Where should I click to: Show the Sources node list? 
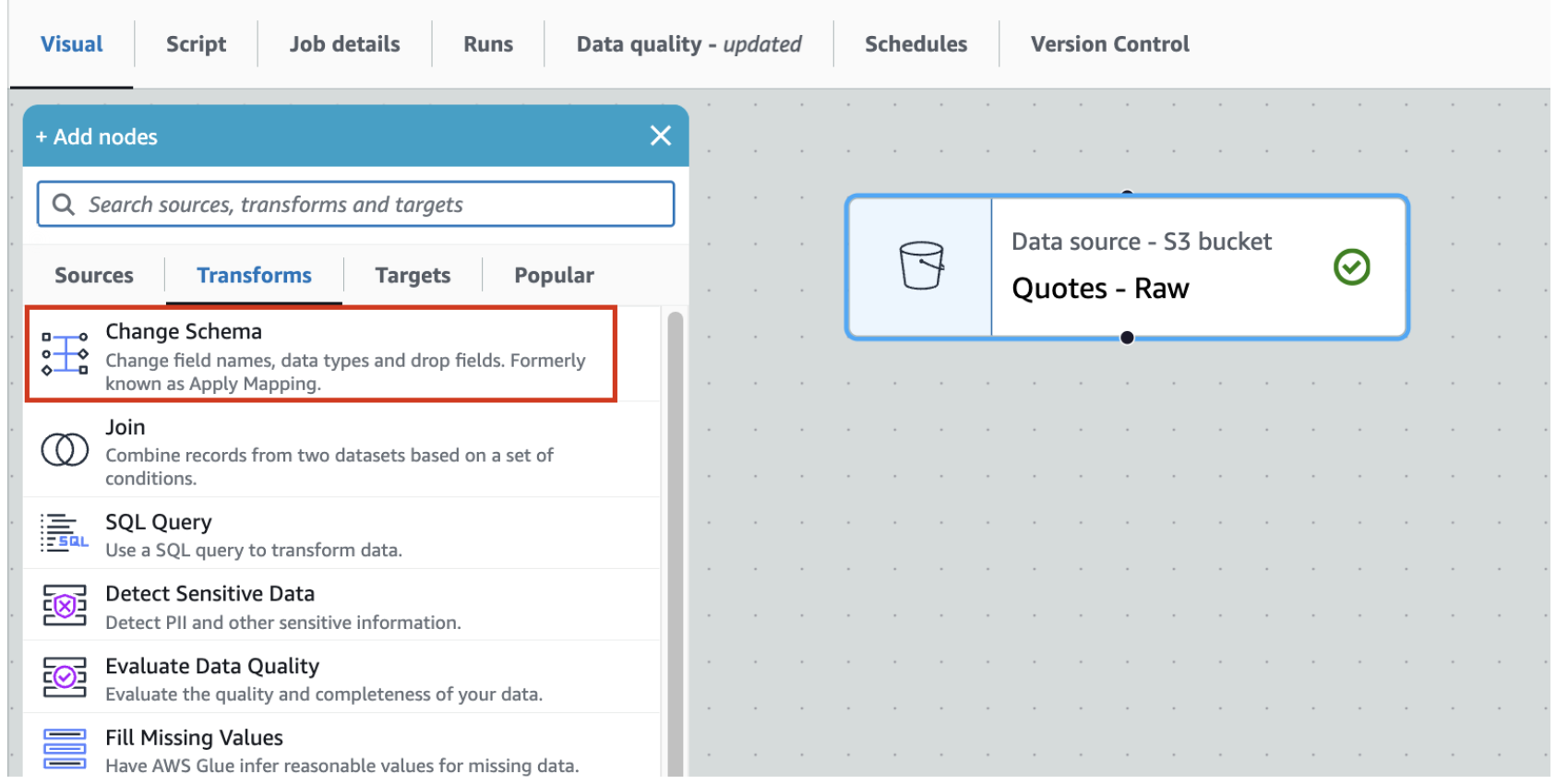click(94, 276)
